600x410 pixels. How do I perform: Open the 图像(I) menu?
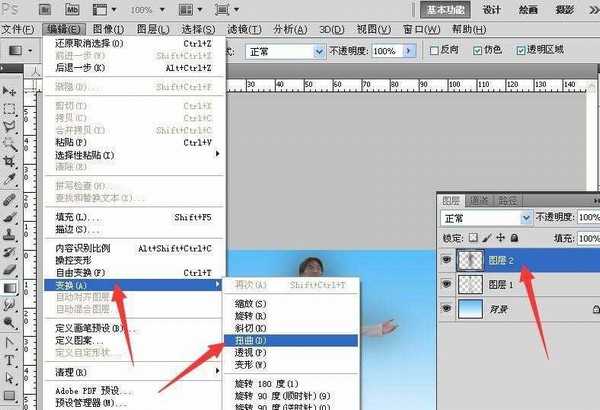tap(108, 29)
